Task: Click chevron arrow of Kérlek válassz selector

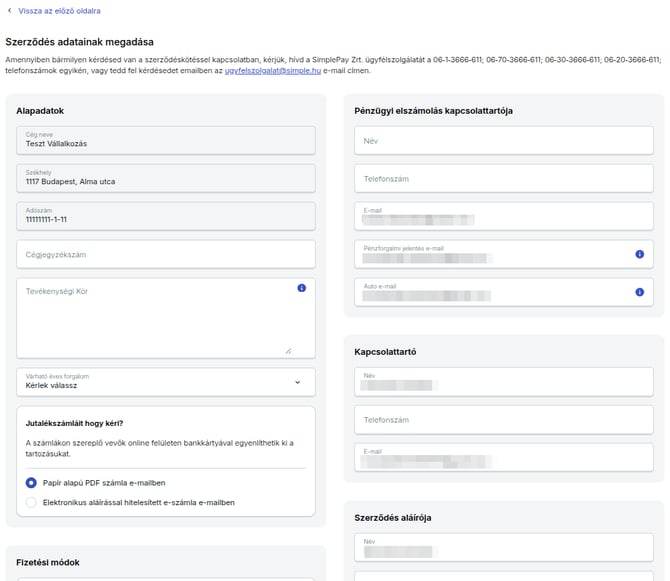Action: coord(297,382)
